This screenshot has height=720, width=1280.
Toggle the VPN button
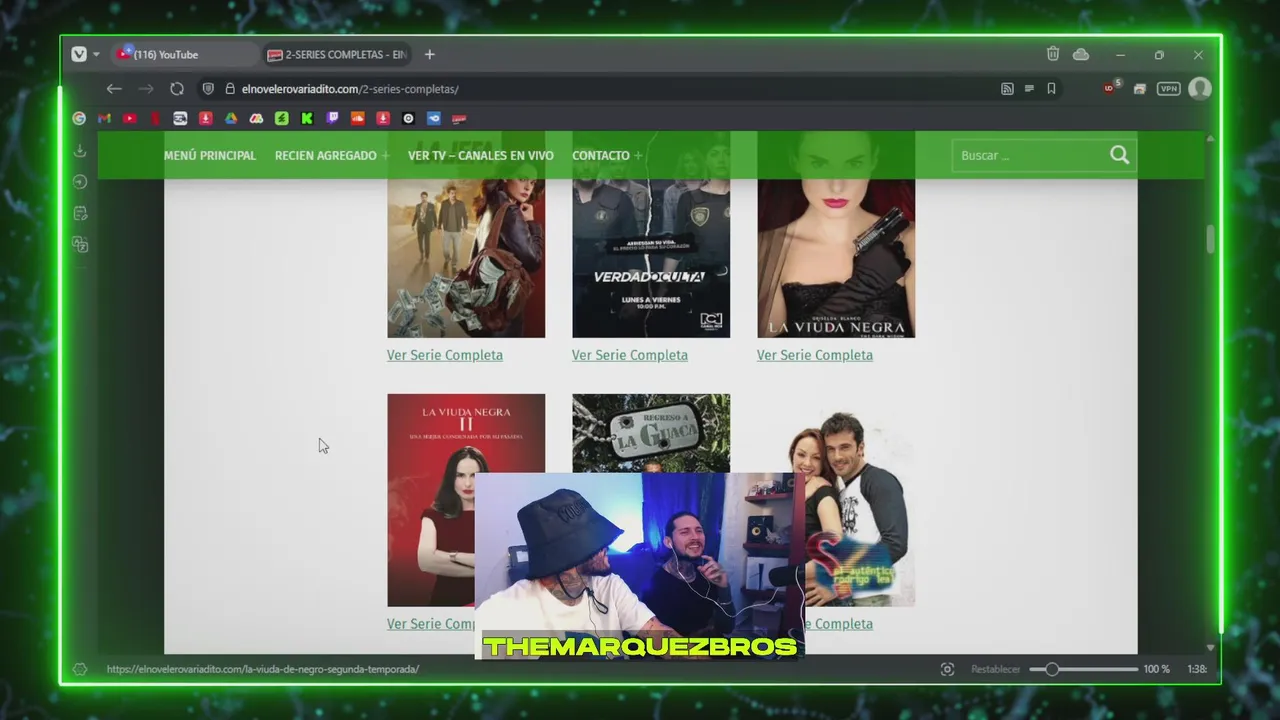(1168, 89)
